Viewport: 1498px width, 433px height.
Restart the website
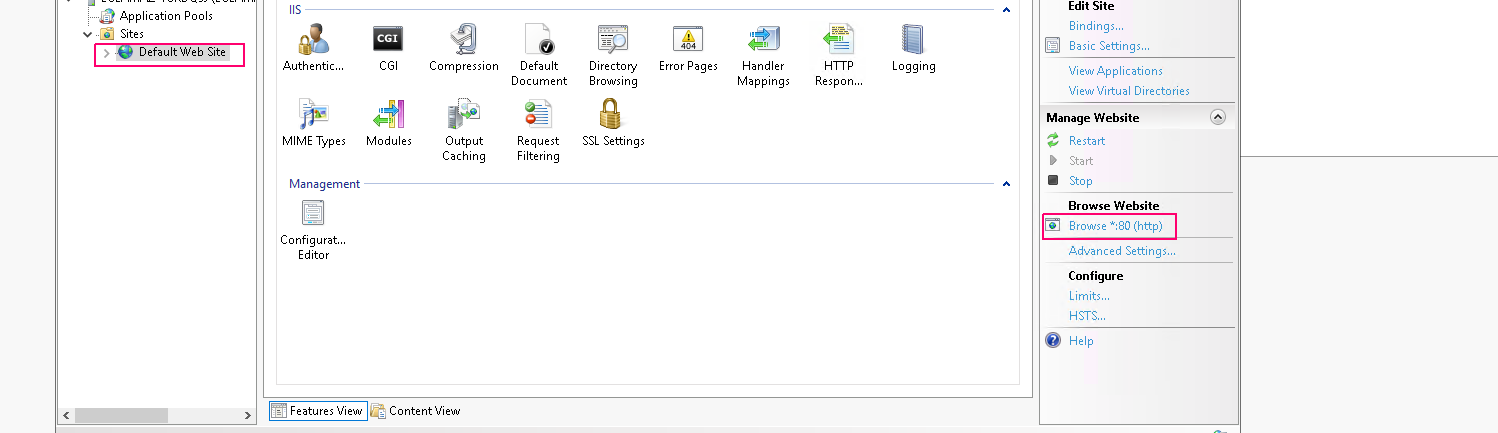[x=1087, y=141]
